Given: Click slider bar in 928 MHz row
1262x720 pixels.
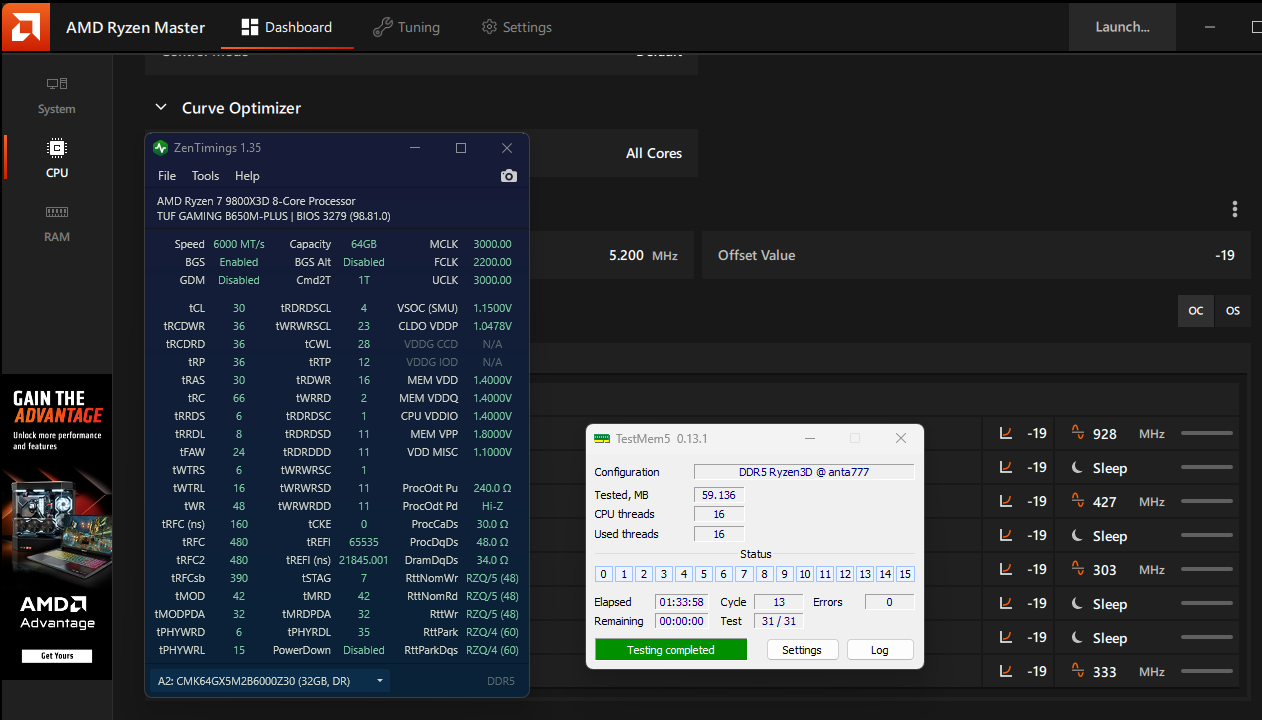Looking at the screenshot, I should 1207,433.
